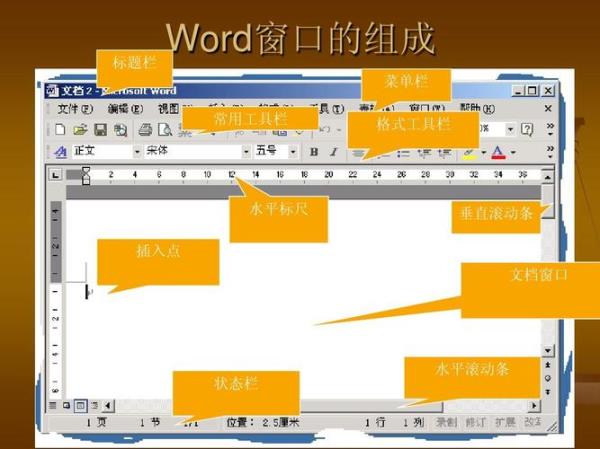Image resolution: width=600 pixels, height=449 pixels.
Task: Expand the 宋体 font dropdown arrow
Action: [x=246, y=152]
